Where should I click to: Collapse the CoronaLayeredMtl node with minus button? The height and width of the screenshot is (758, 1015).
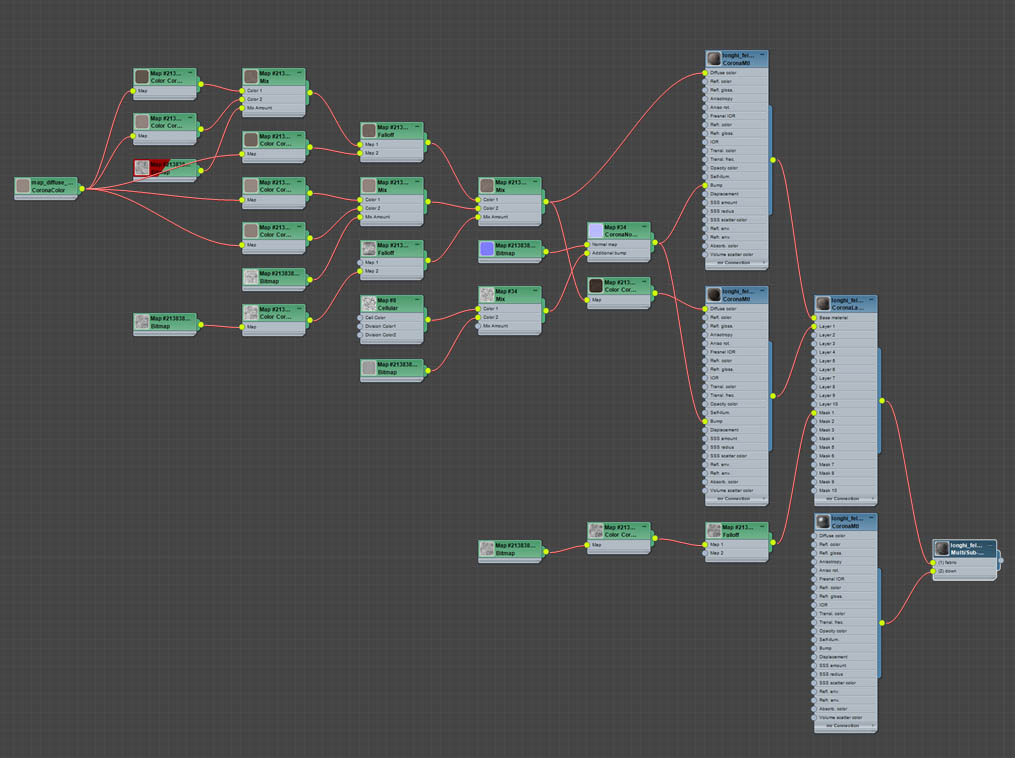pos(871,301)
